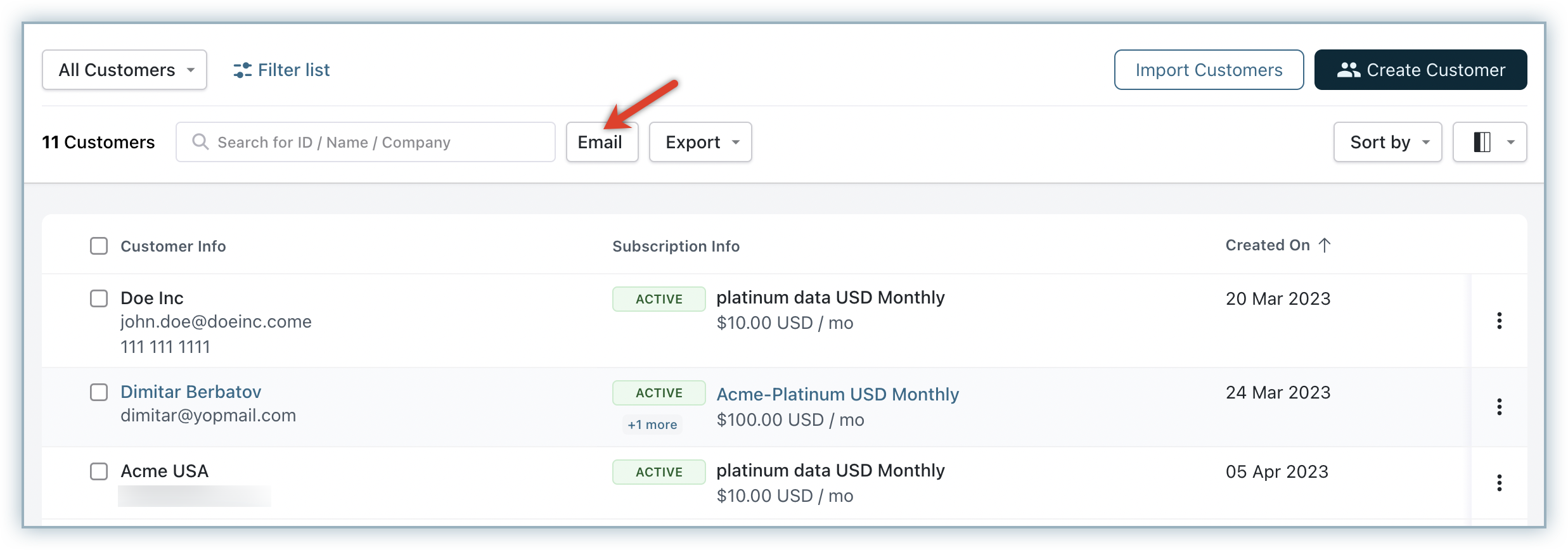Click the search magnifier icon
This screenshot has width=1568, height=550.
coord(200,142)
